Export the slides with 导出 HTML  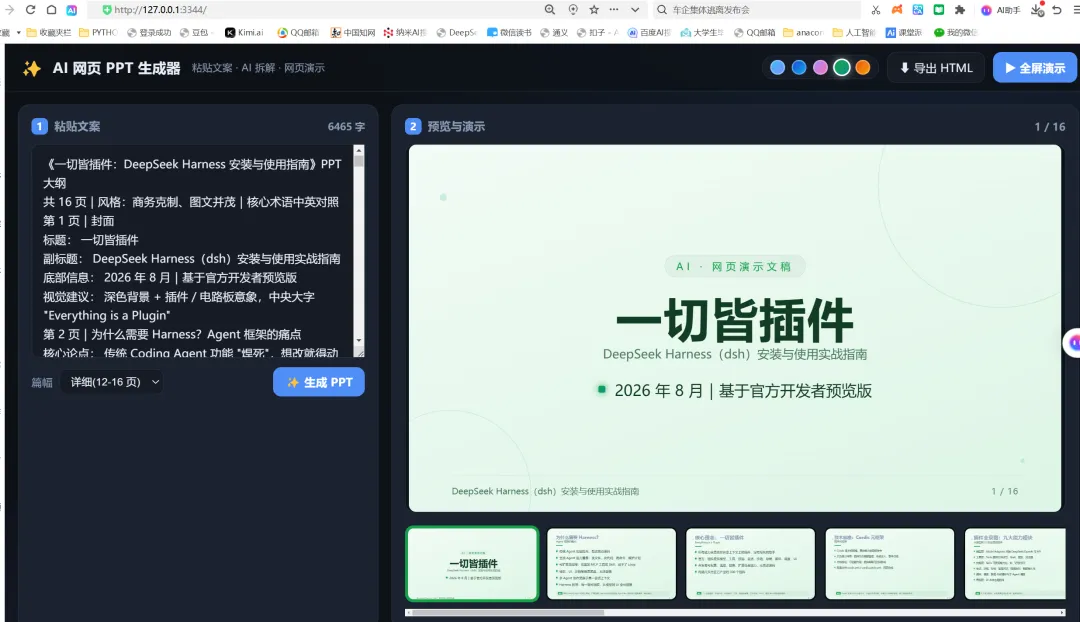pyautogui.click(x=936, y=68)
